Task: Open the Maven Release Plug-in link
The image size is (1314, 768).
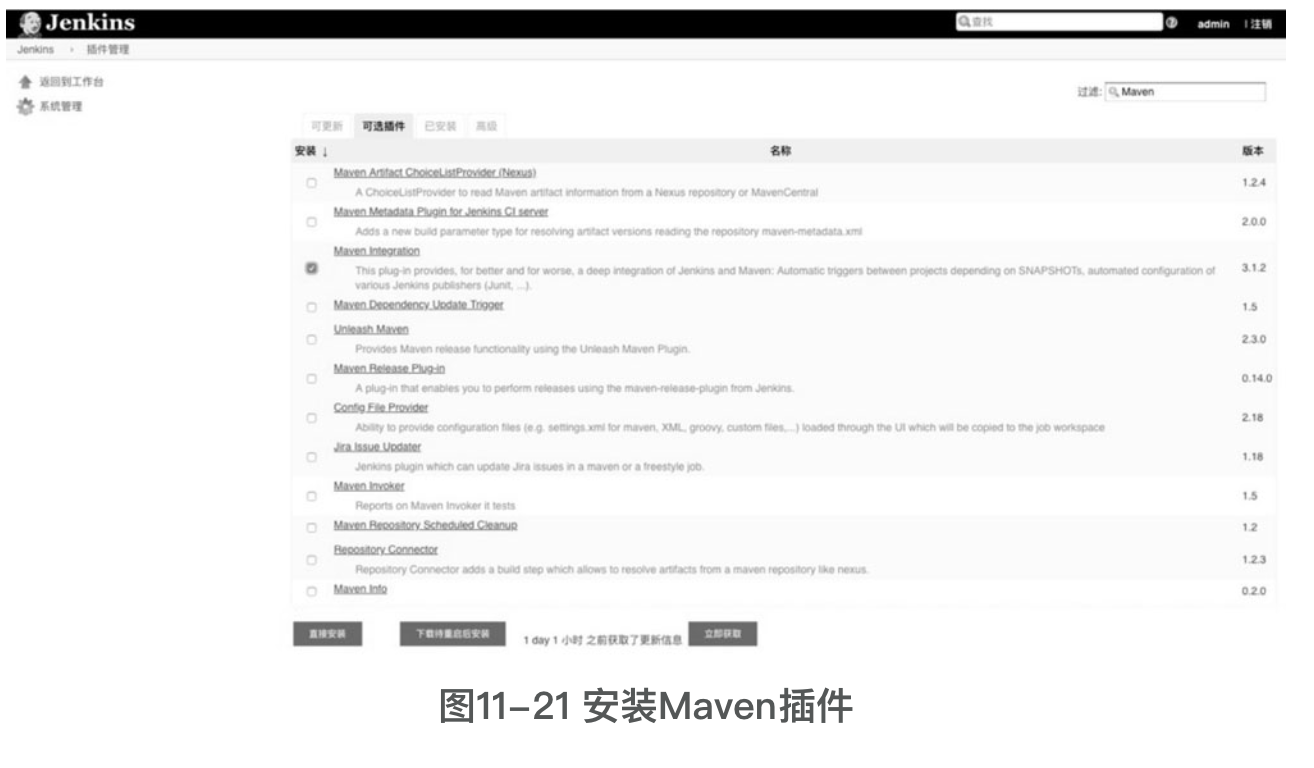Action: coord(389,368)
